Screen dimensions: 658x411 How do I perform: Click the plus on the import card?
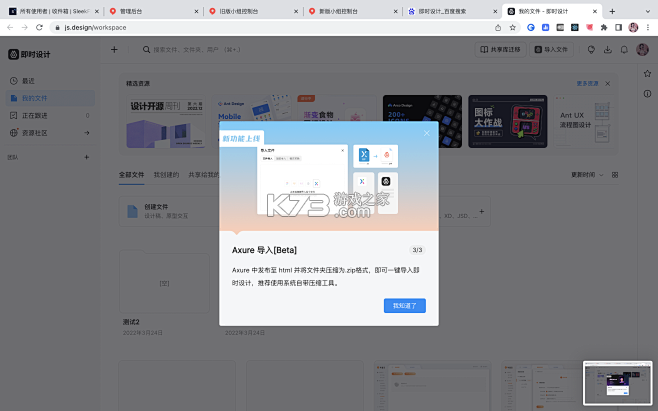[x=481, y=211]
